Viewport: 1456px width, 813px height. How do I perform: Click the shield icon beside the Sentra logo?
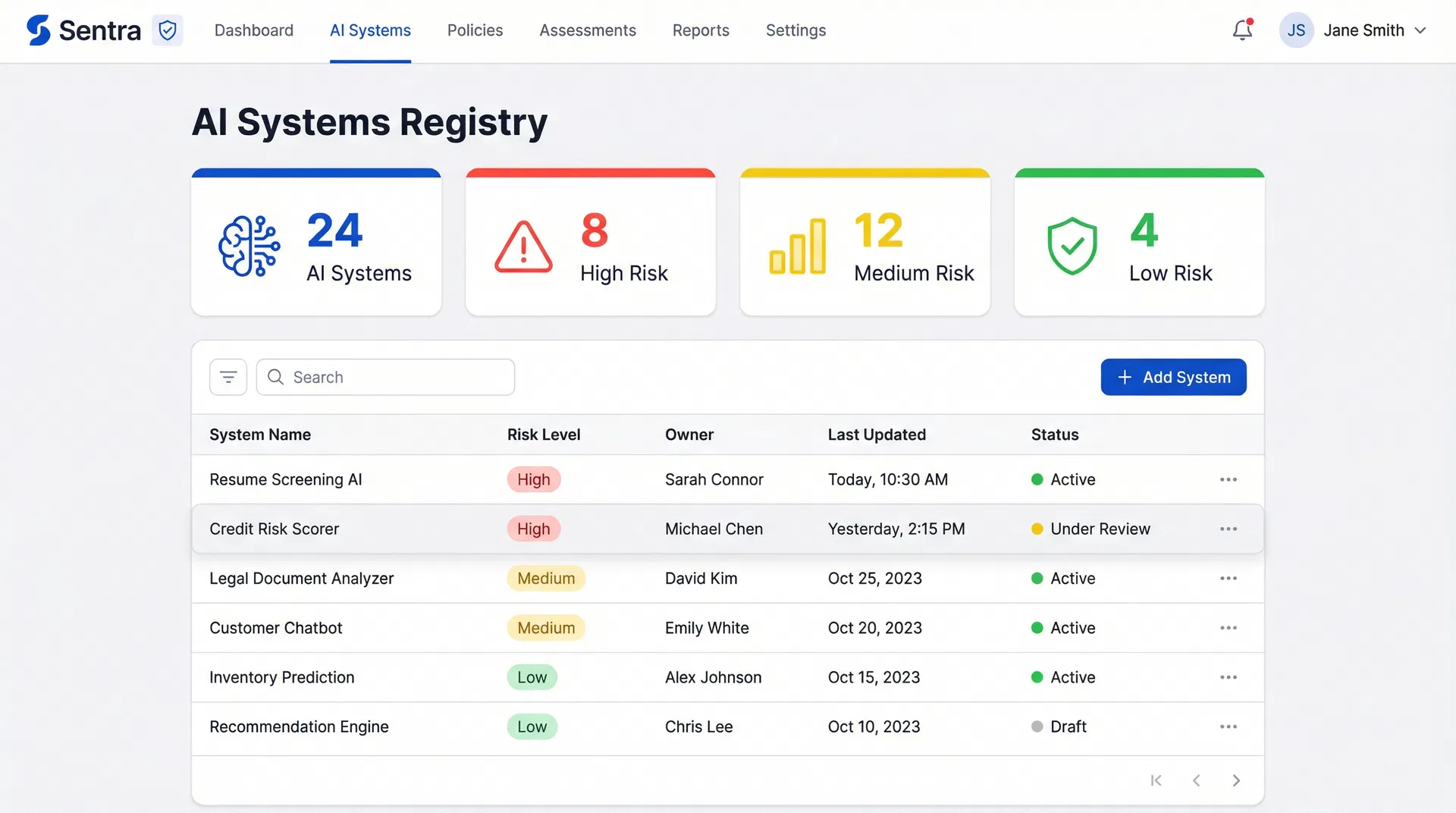click(x=168, y=30)
